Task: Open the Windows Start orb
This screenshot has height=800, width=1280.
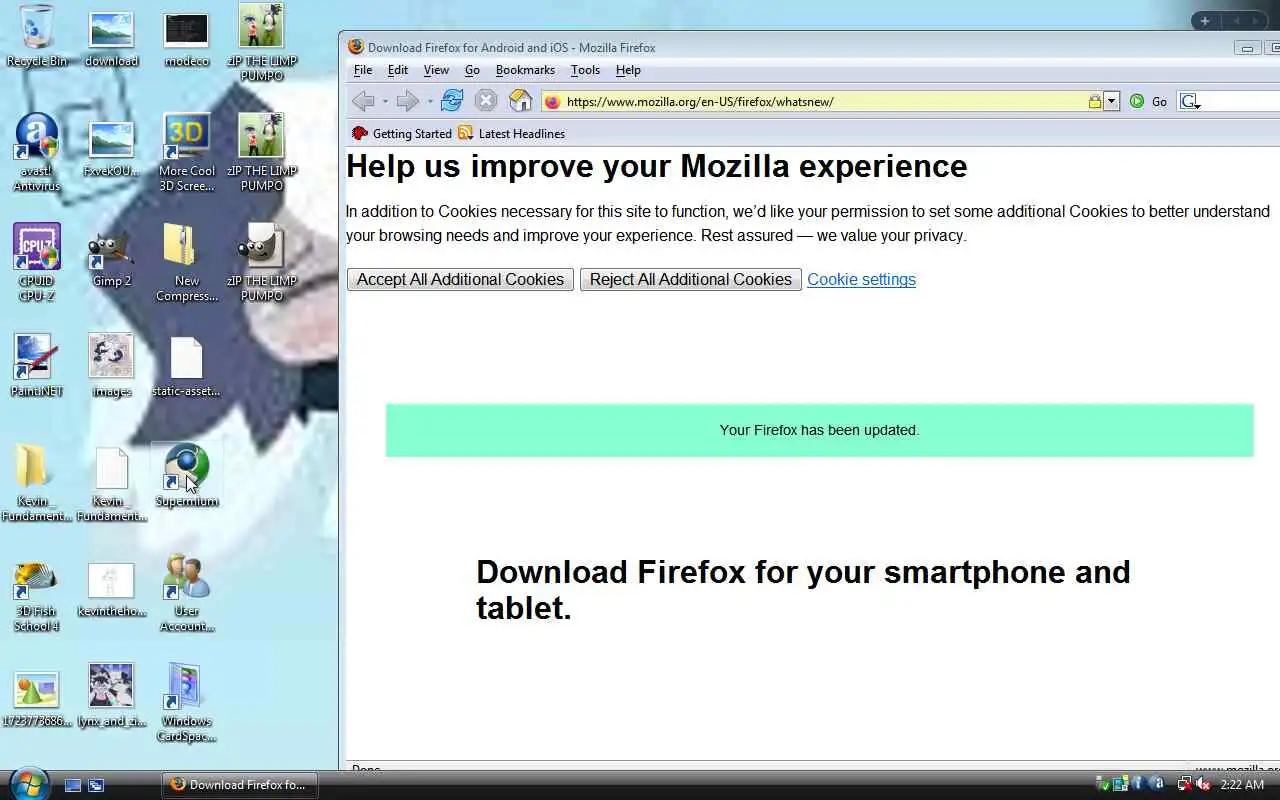Action: [29, 782]
